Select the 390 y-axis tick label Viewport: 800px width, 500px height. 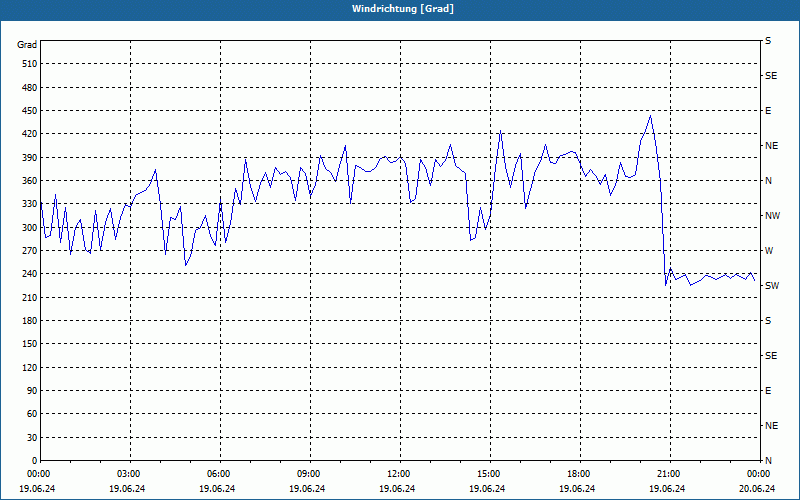point(30,158)
